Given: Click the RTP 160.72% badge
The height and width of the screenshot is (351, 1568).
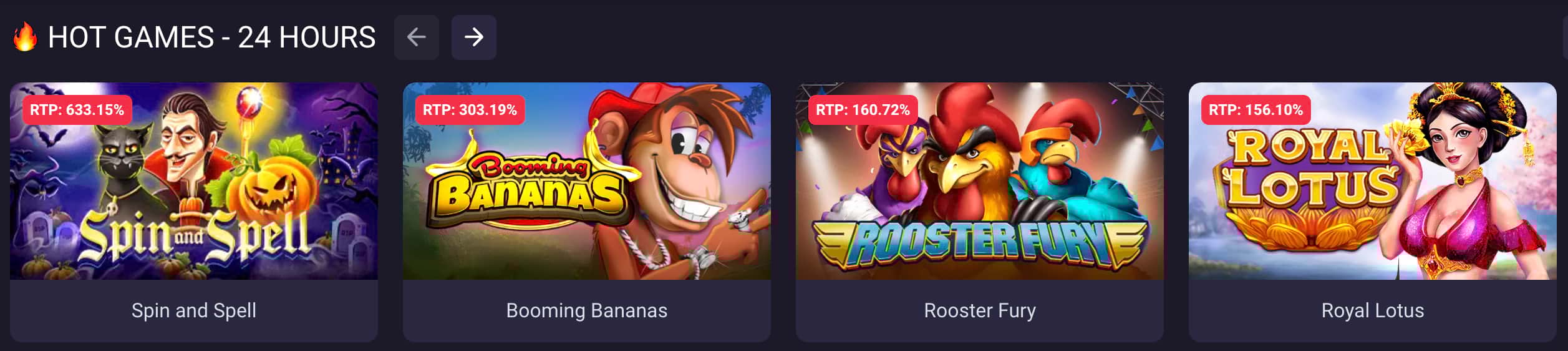Looking at the screenshot, I should [863, 110].
